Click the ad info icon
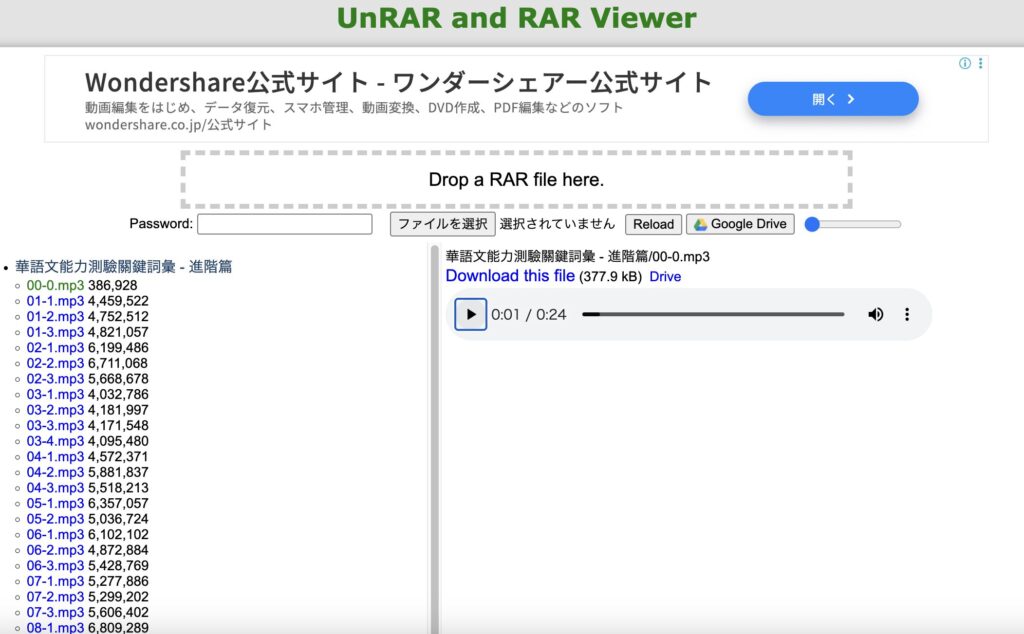Screen dimensions: 1024x634 [x=965, y=63]
